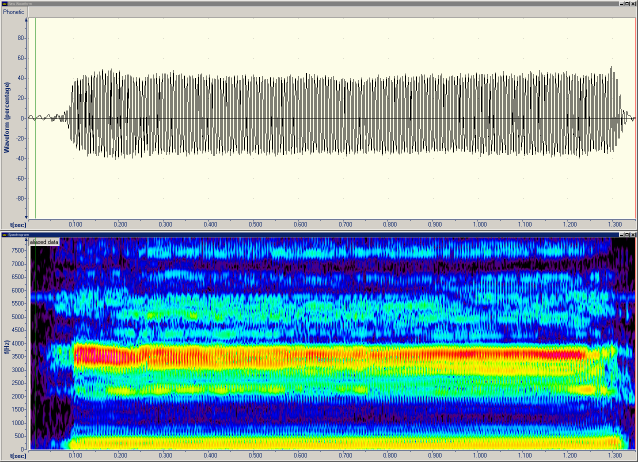Click the 1.300 tick on waveform time axis
The width and height of the screenshot is (638, 462).
(615, 224)
